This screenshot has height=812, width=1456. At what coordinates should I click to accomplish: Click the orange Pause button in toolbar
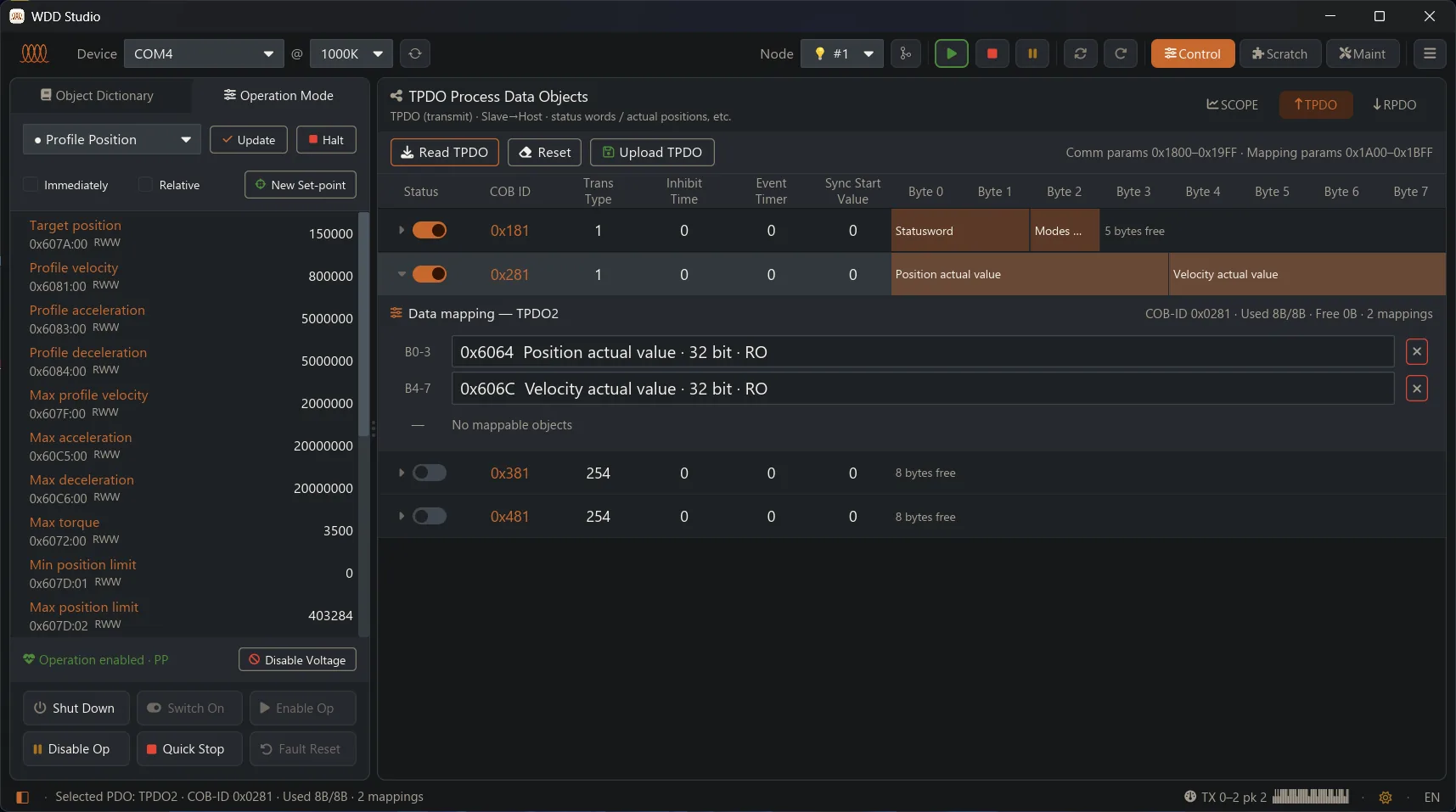pos(1032,53)
